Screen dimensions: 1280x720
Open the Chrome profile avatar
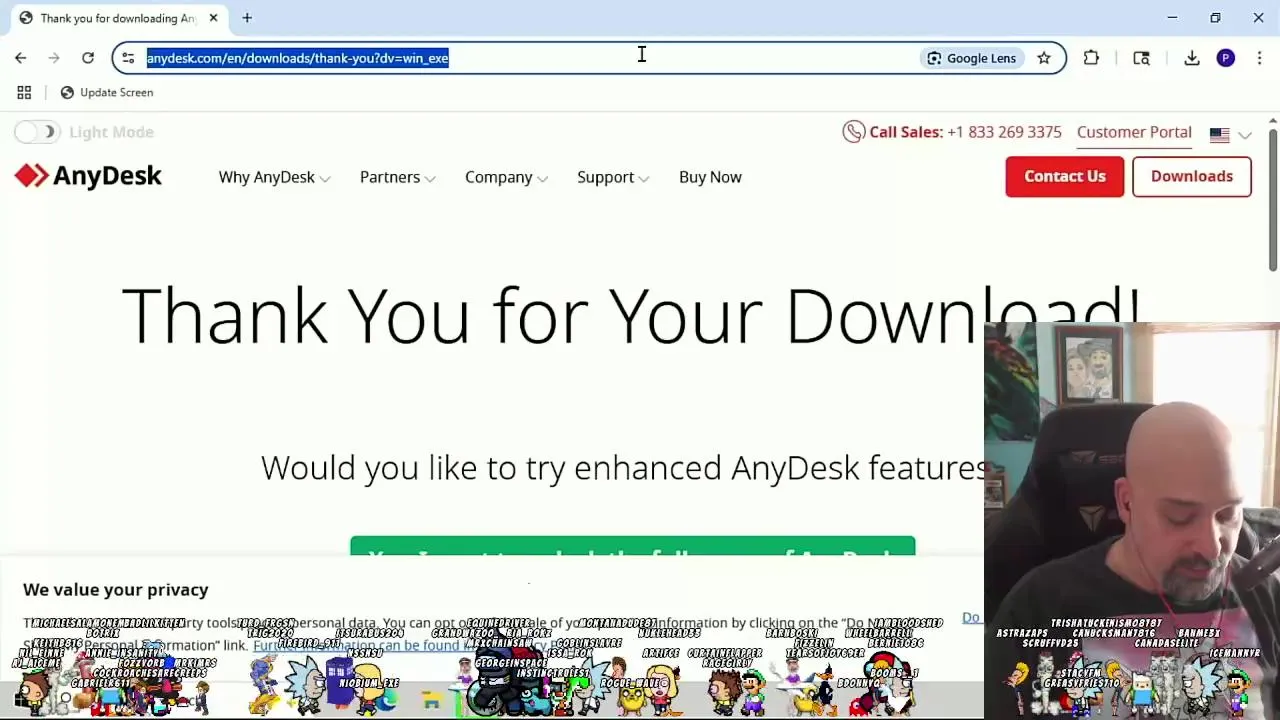(1226, 58)
